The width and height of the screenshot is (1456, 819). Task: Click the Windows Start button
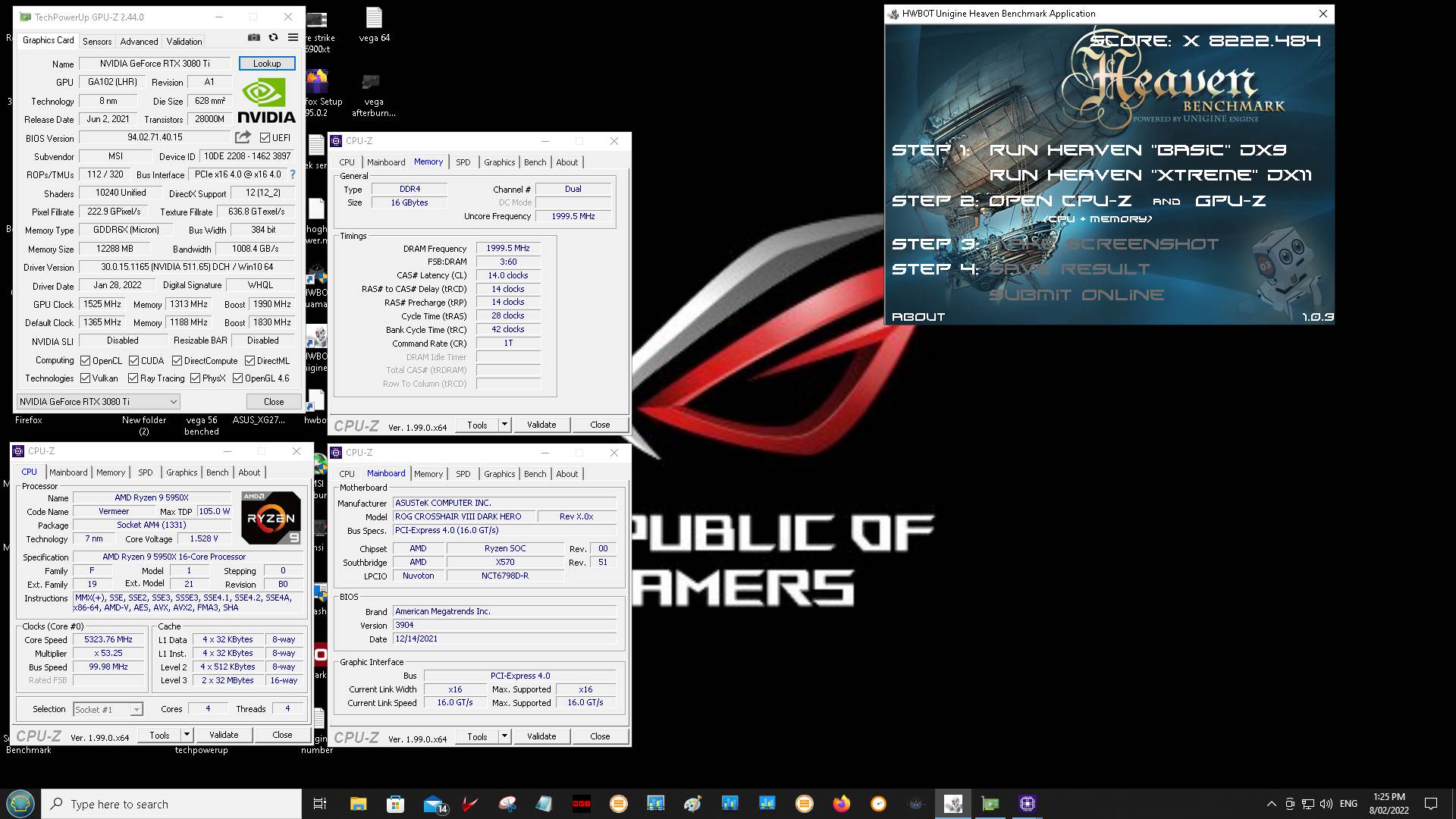[20, 803]
